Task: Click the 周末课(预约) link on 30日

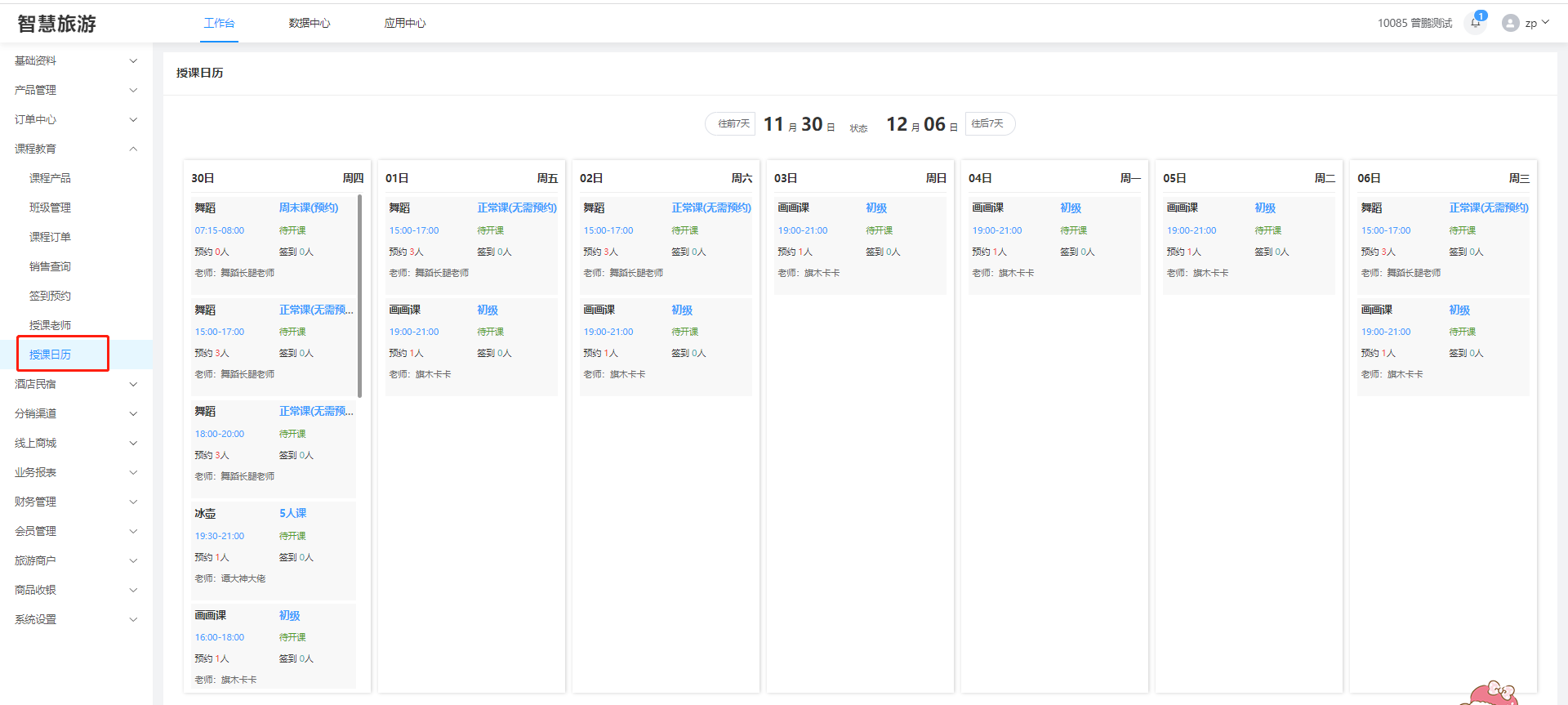Action: click(x=308, y=207)
